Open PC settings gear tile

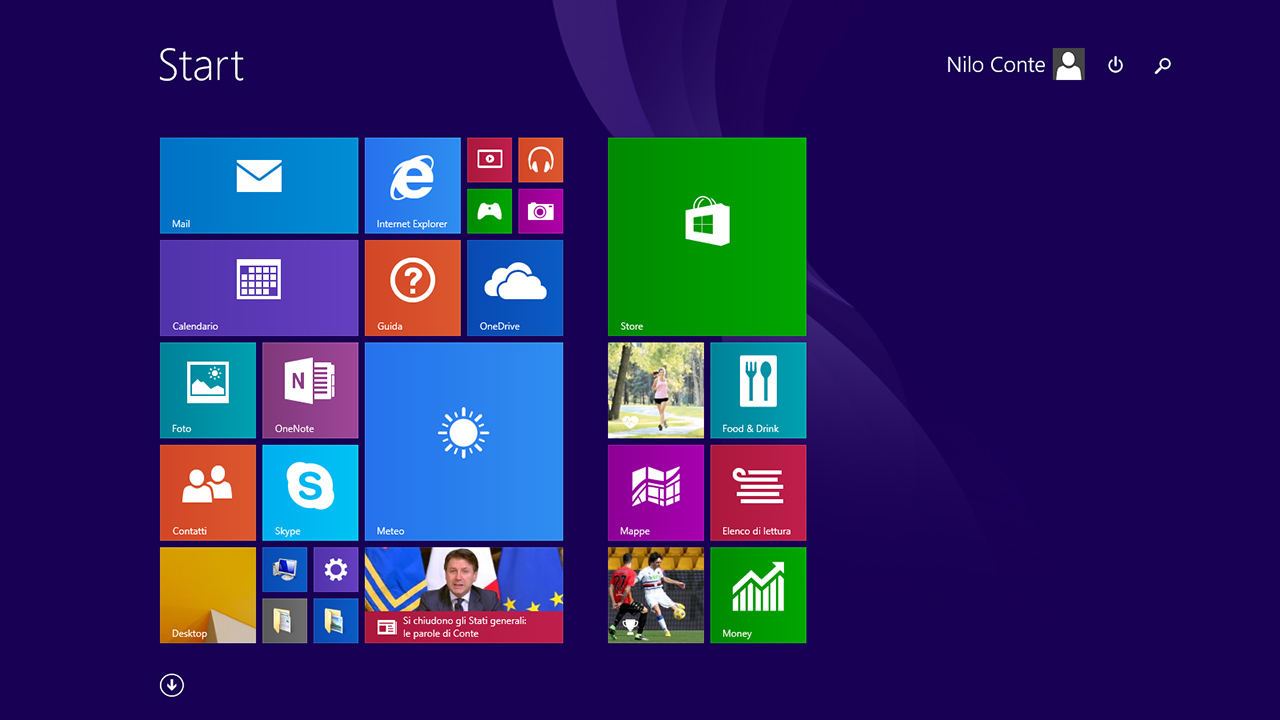(x=336, y=569)
